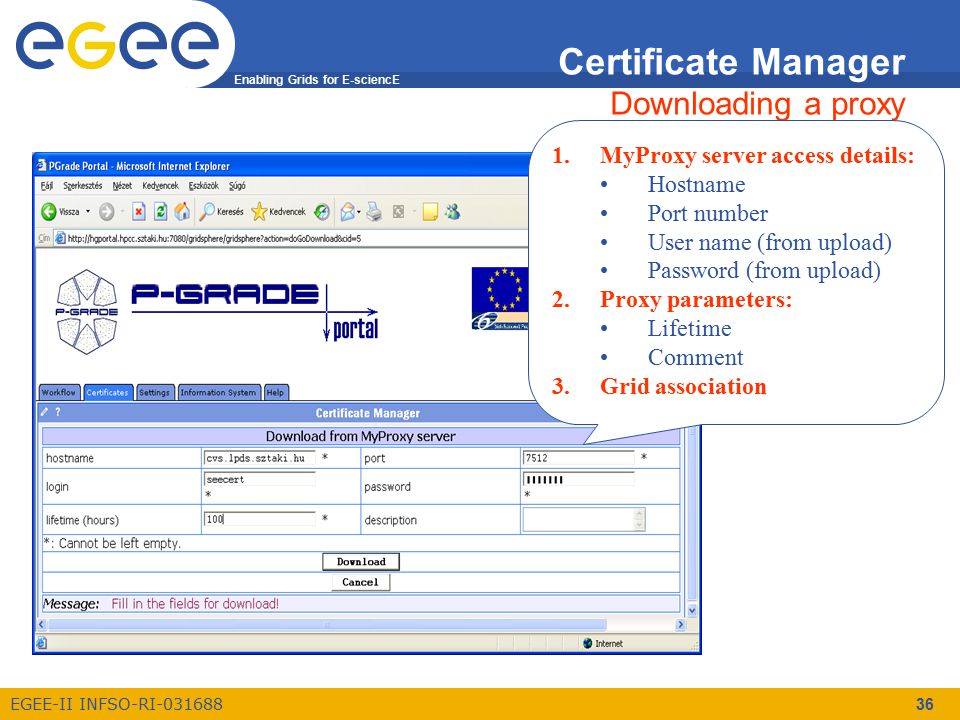Click the Vissza back arrow icon
The height and width of the screenshot is (720, 960).
point(48,212)
